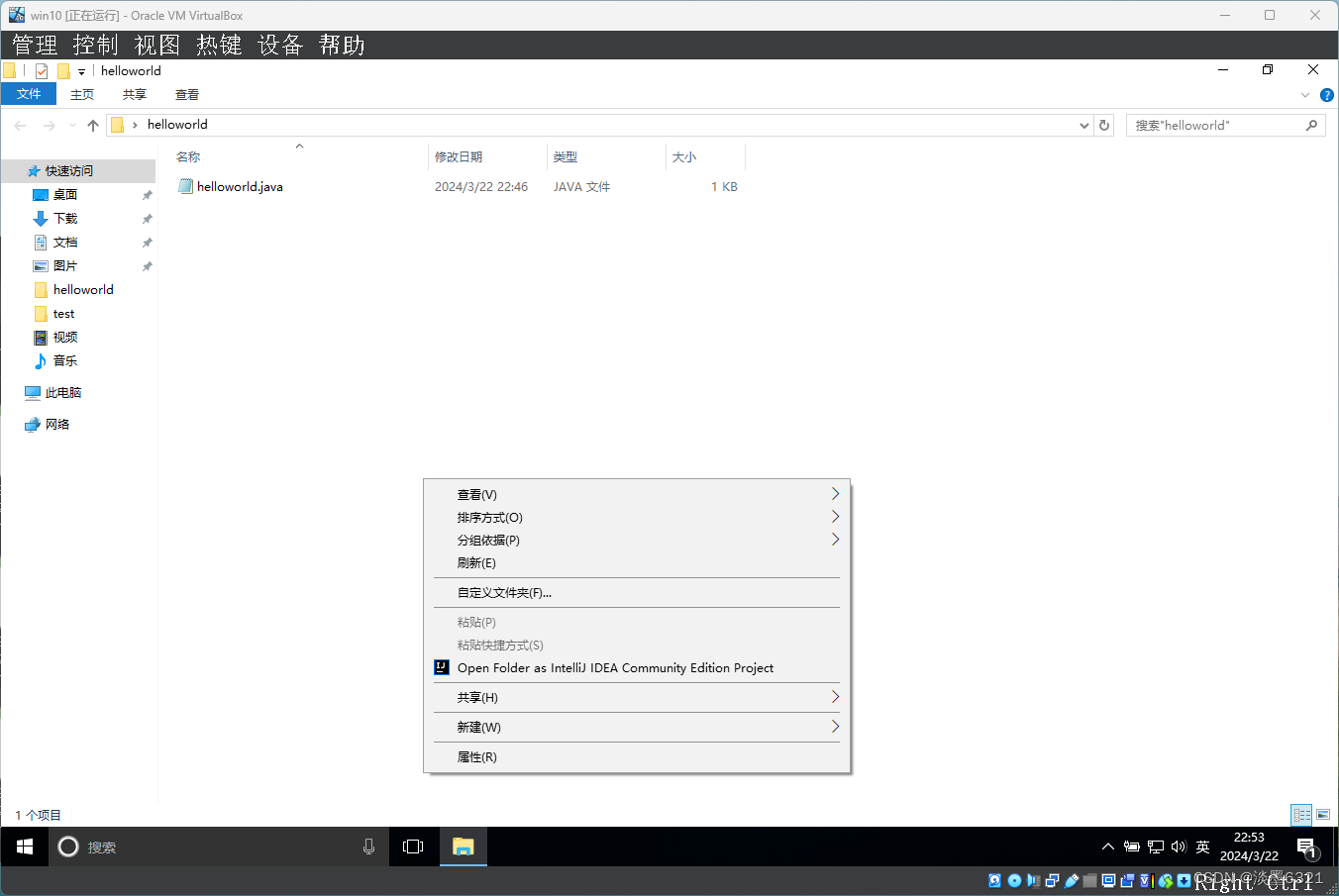Click the VirtualBox USB status icon
The width and height of the screenshot is (1339, 896).
(x=1071, y=880)
